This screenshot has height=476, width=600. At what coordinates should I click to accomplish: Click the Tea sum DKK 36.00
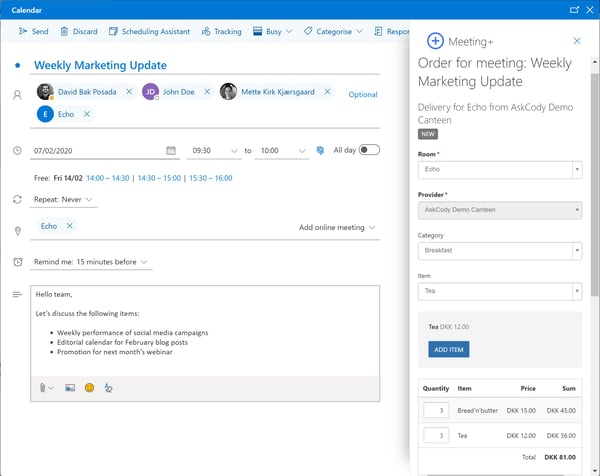[561, 435]
